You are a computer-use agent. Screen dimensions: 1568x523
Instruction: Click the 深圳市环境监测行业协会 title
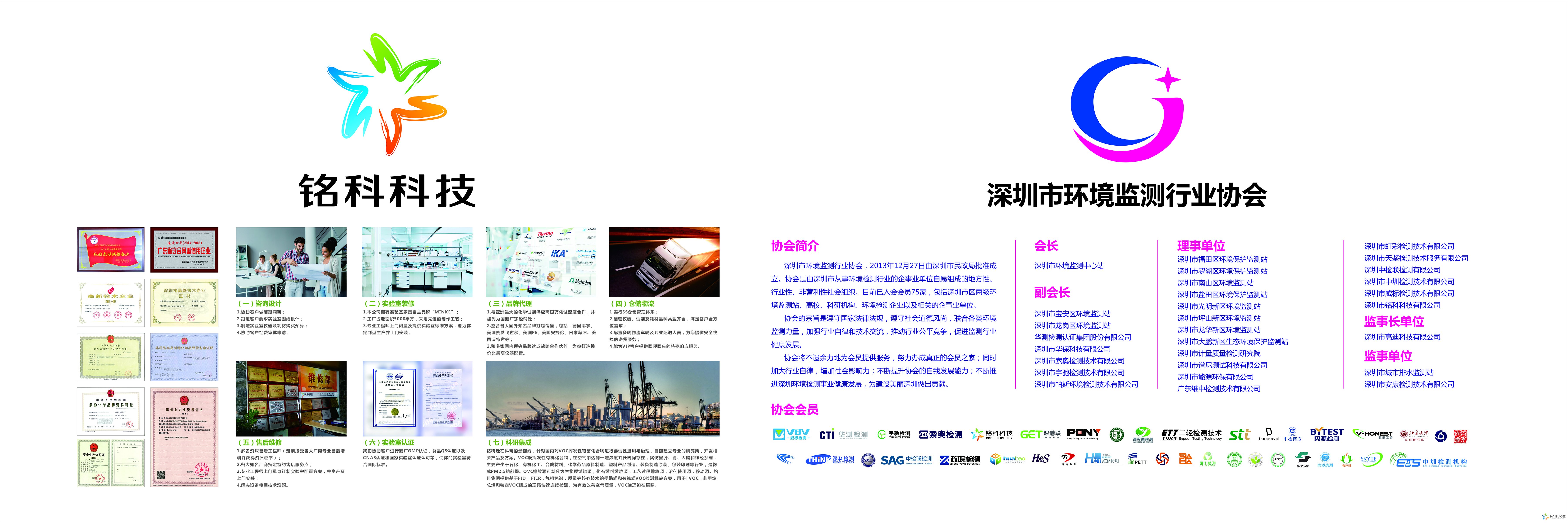pos(1127,195)
